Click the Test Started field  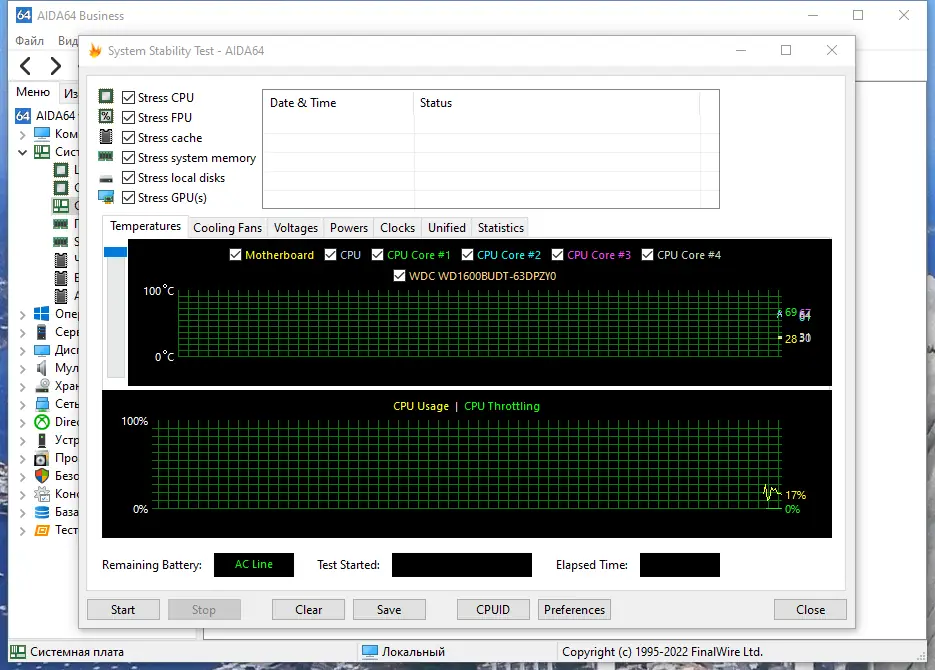pyautogui.click(x=462, y=564)
